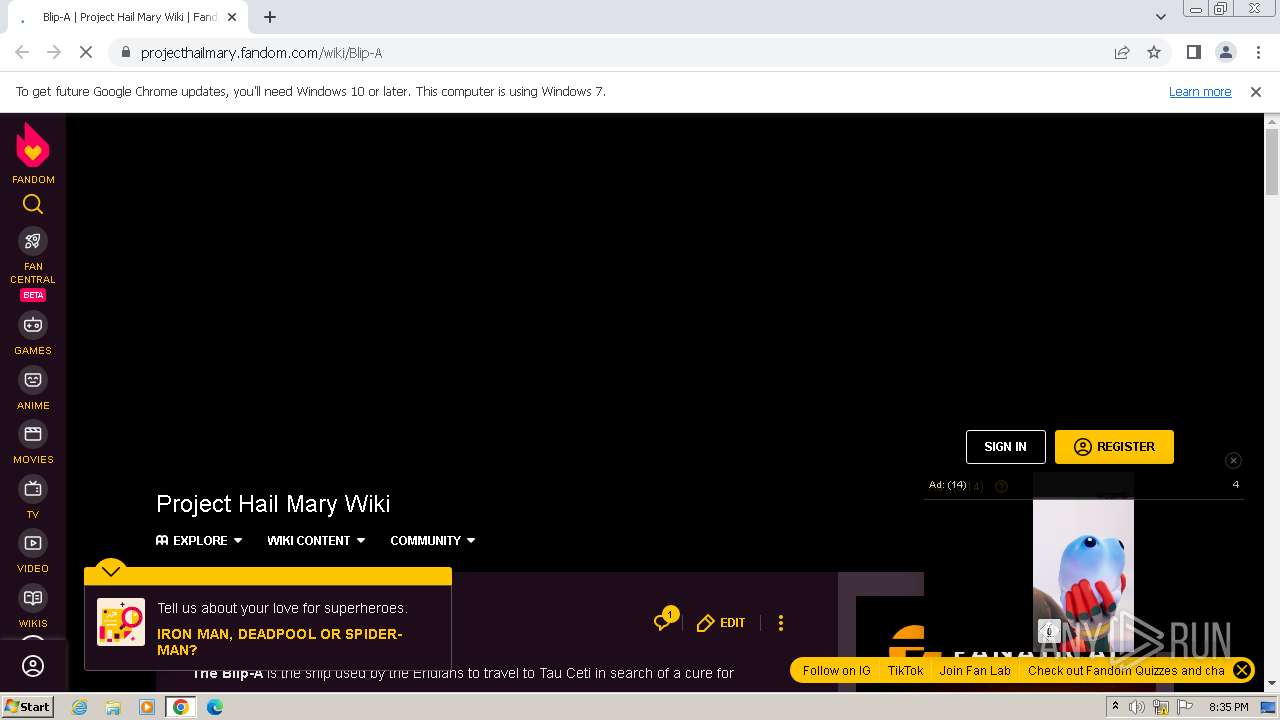Open user profile icon in sidebar
1280x720 pixels.
tap(33, 666)
